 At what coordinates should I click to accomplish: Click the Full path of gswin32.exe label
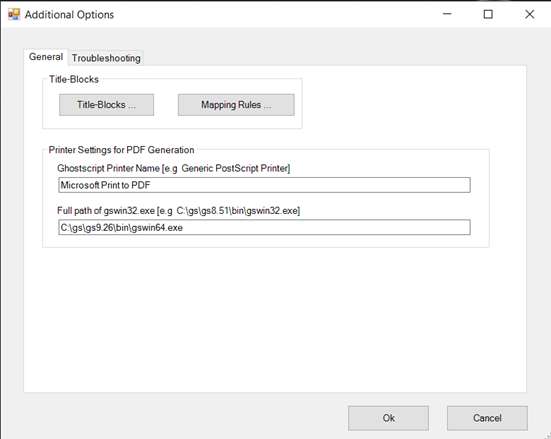click(179, 211)
